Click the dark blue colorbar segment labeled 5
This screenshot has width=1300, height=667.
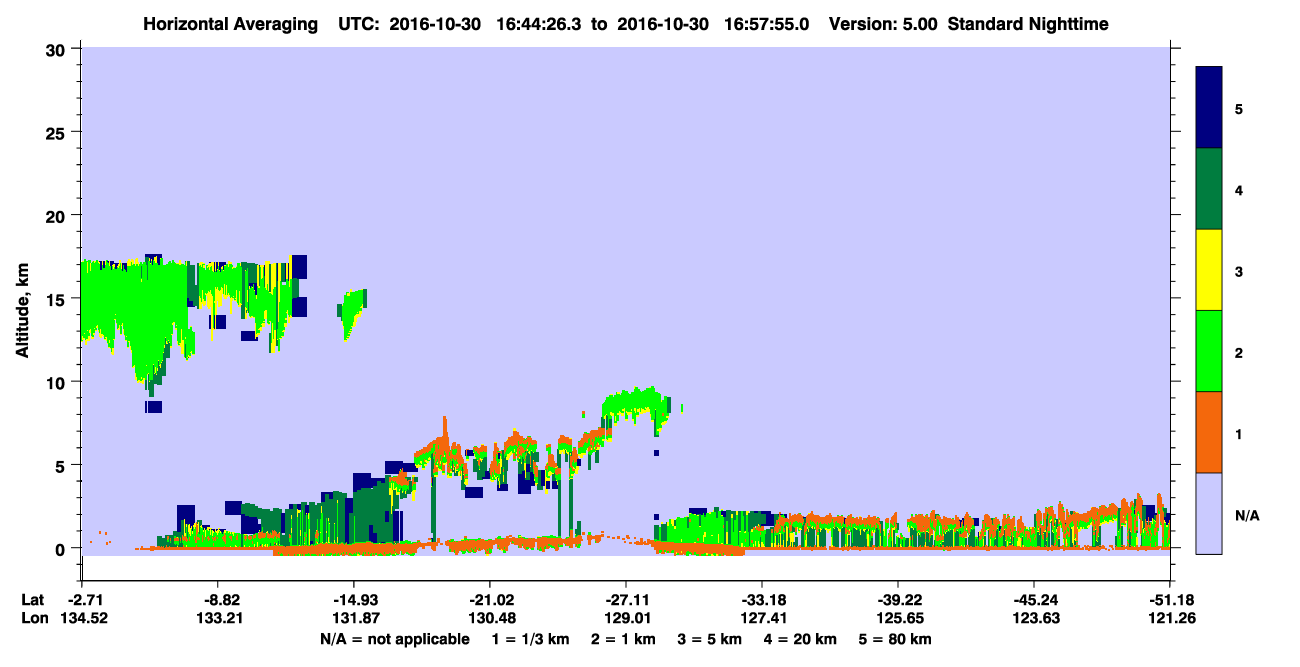(1209, 108)
